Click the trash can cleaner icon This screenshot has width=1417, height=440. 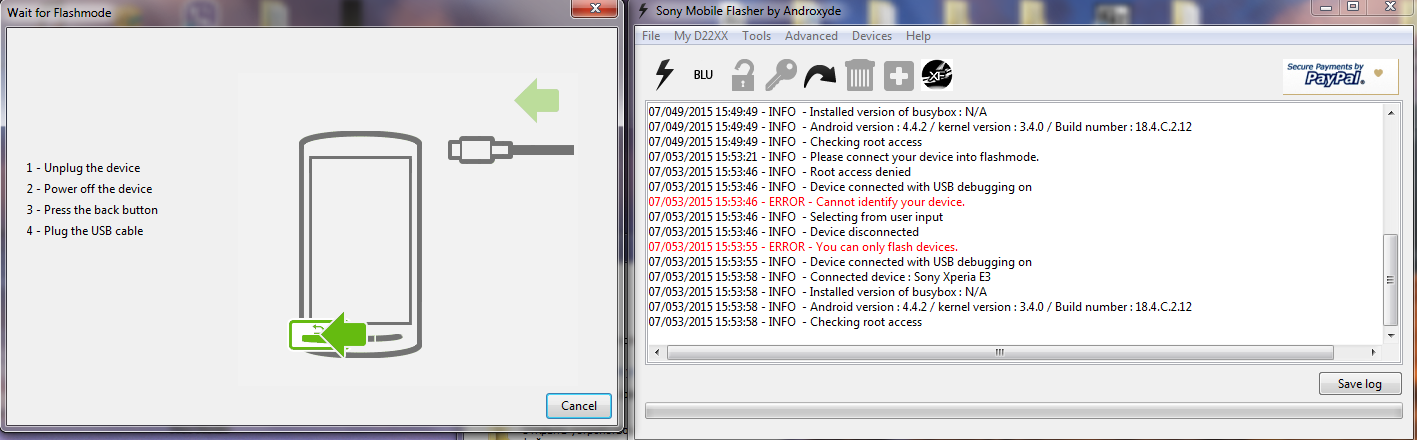tap(859, 75)
